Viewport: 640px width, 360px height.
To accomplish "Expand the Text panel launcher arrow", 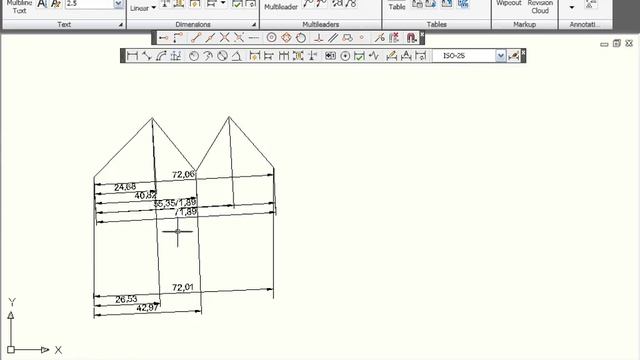I will pos(121,25).
